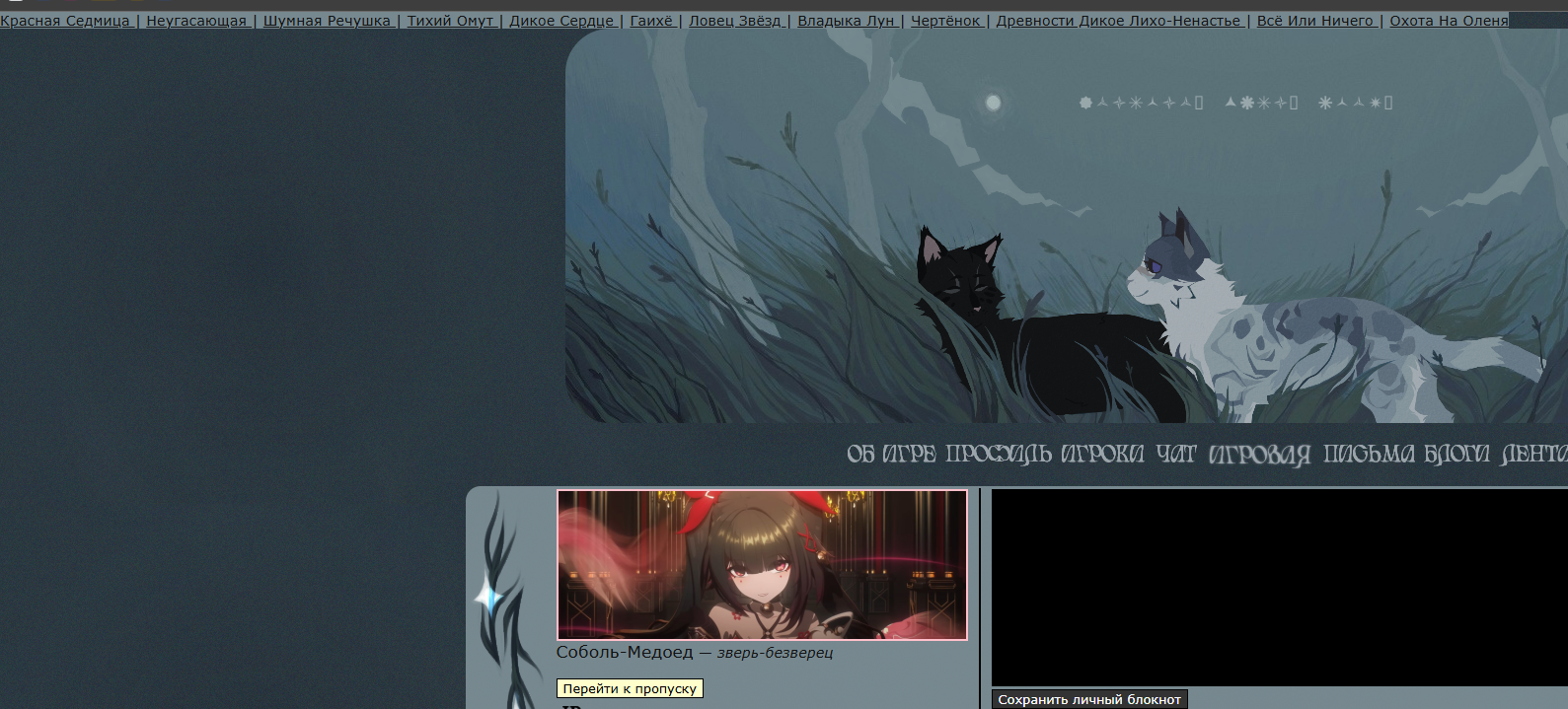Click the Владыка Лун link
Screen dimensions: 1568x709
pos(846,21)
